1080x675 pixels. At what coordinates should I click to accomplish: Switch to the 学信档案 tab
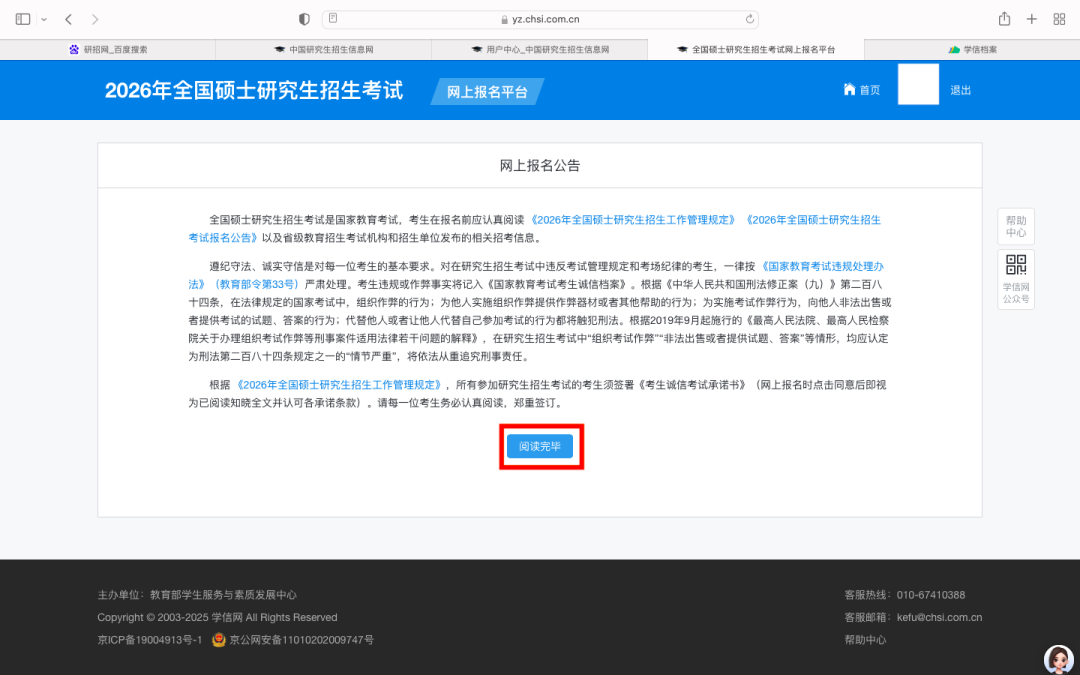pyautogui.click(x=972, y=49)
